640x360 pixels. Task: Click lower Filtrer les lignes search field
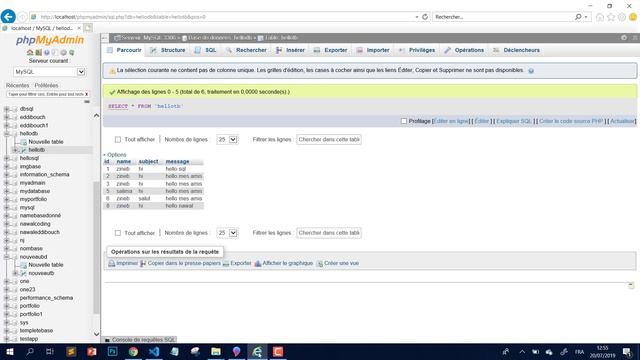(x=329, y=233)
